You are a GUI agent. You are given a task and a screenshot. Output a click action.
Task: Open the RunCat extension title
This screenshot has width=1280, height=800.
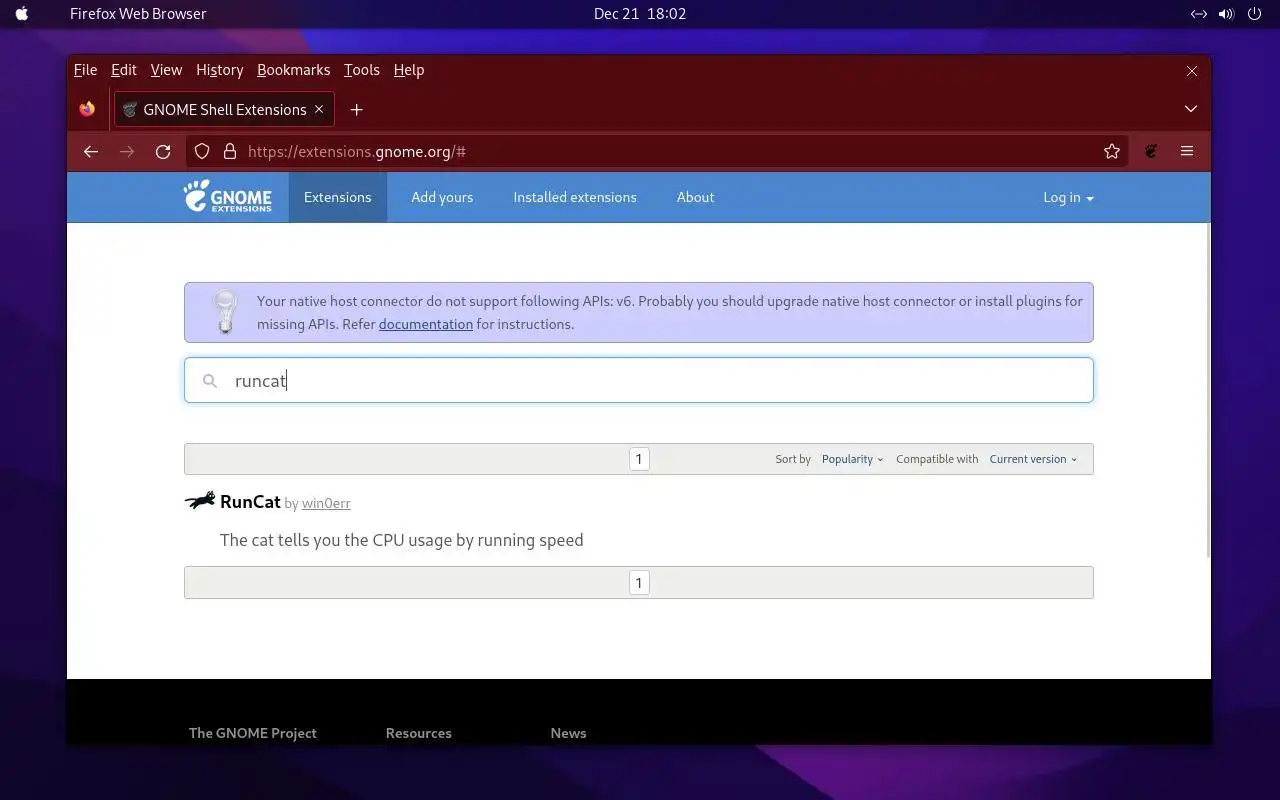250,501
